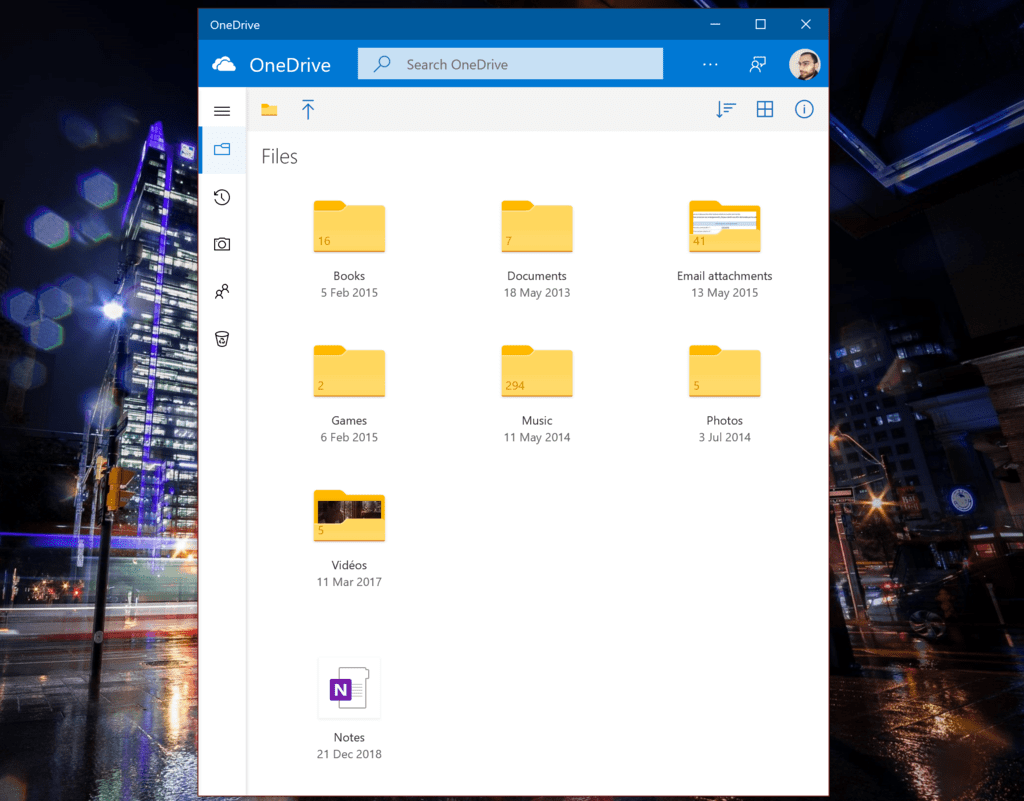Click the feedback icon in header
1024x801 pixels.
point(758,64)
